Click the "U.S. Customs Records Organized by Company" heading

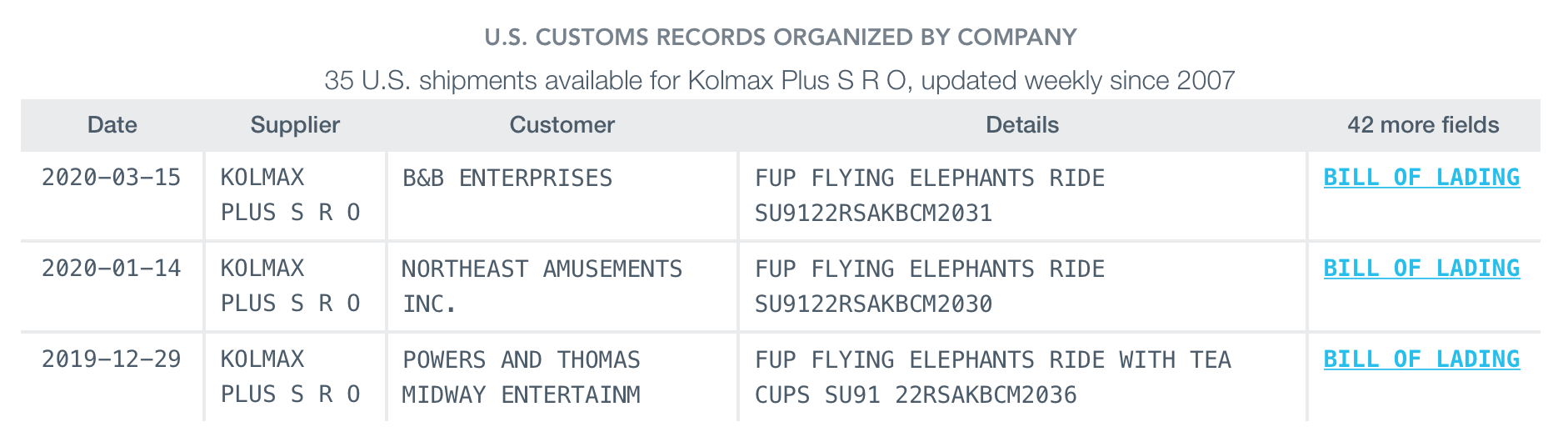coord(781,38)
